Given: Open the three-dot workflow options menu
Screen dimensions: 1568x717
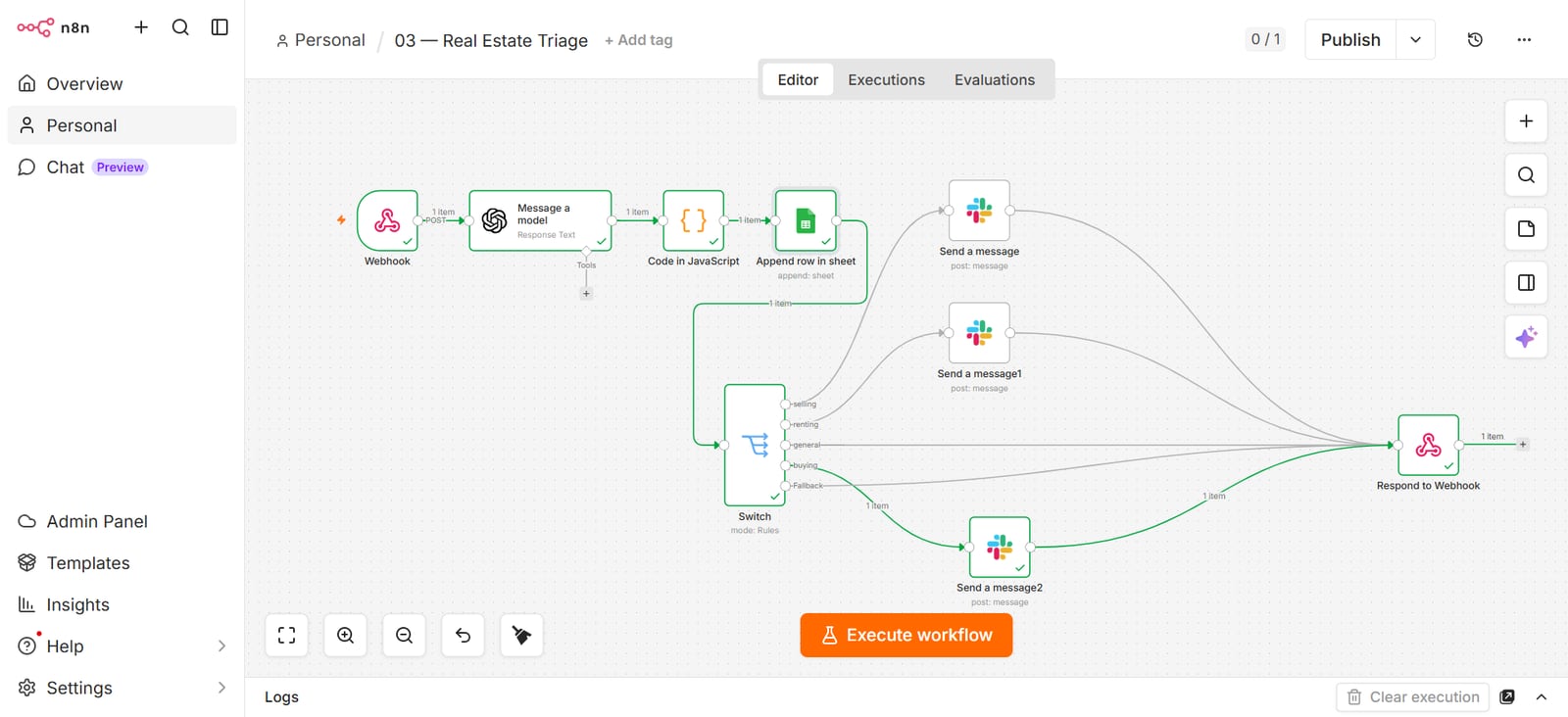Looking at the screenshot, I should 1524,40.
